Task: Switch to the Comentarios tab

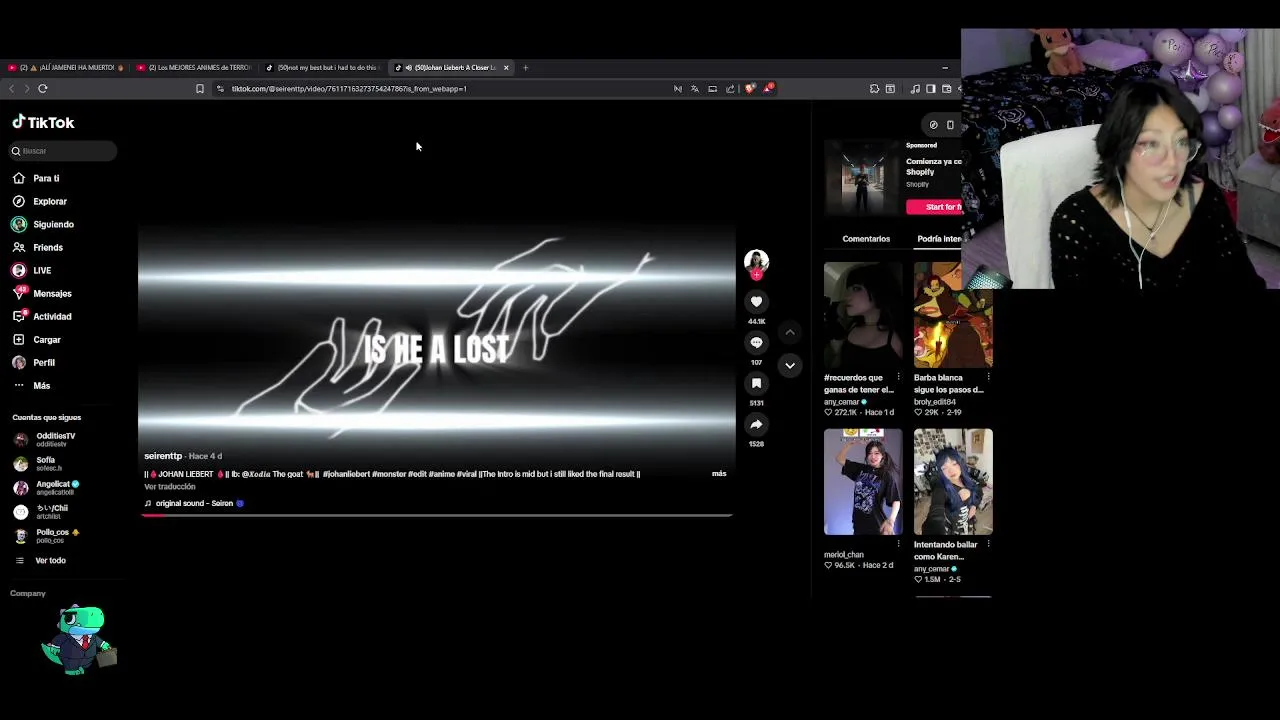Action: click(866, 239)
